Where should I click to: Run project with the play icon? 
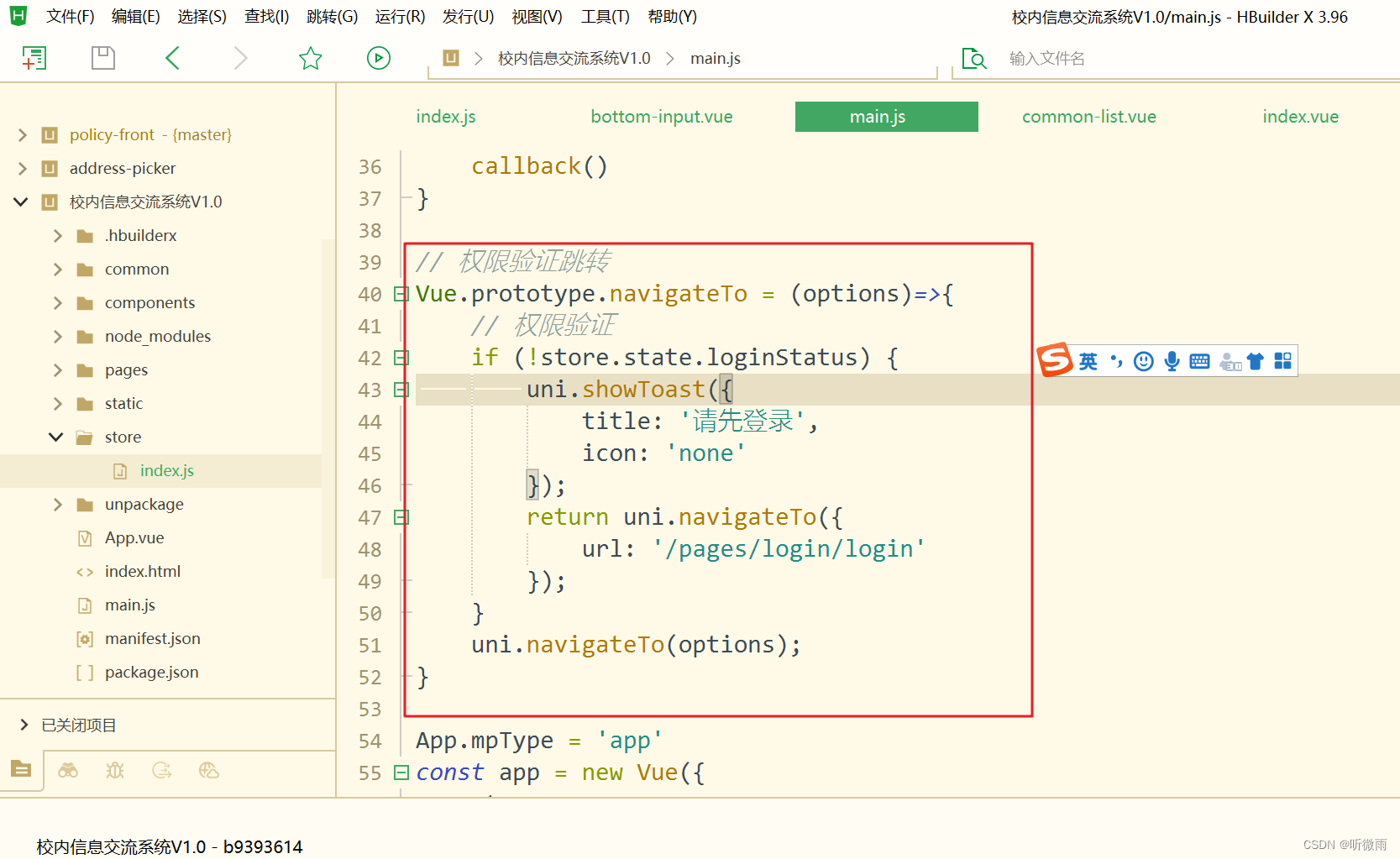[379, 58]
